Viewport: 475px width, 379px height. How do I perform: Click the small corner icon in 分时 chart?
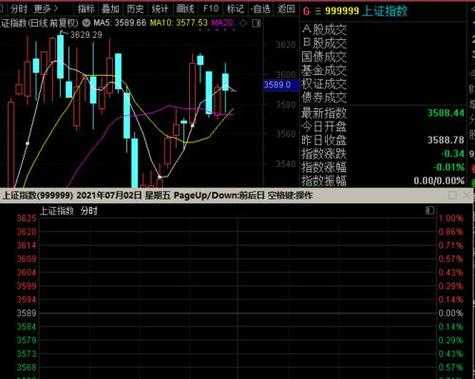[429, 210]
